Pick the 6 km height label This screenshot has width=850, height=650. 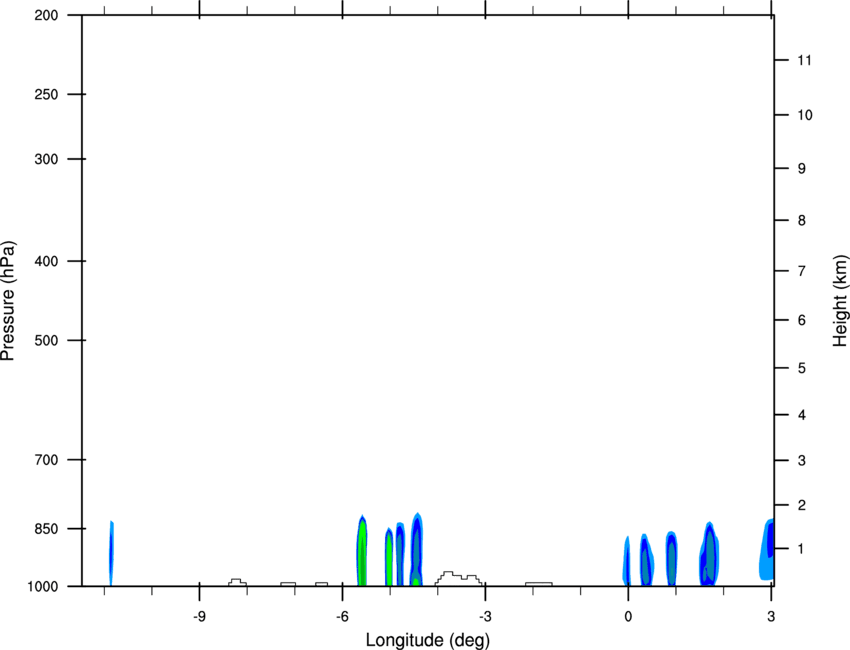coord(801,320)
